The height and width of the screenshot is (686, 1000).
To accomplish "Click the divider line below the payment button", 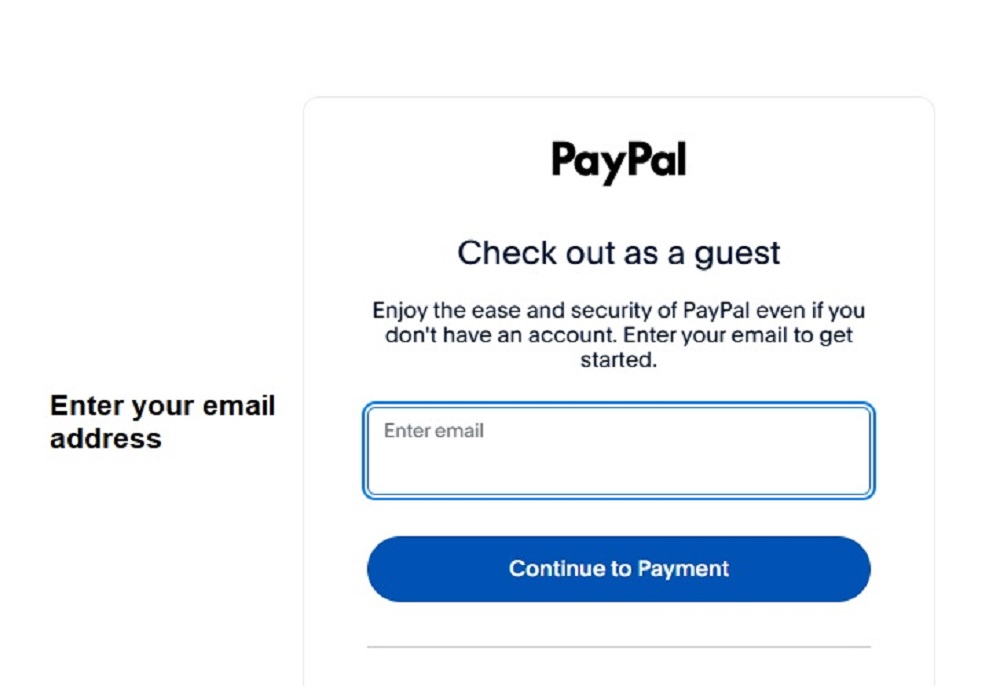I will (x=618, y=647).
